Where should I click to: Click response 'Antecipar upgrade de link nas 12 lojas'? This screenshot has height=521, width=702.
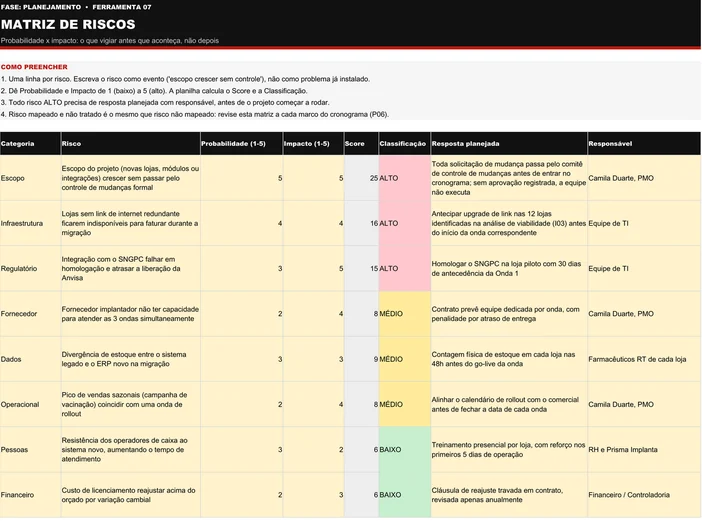[x=509, y=223]
